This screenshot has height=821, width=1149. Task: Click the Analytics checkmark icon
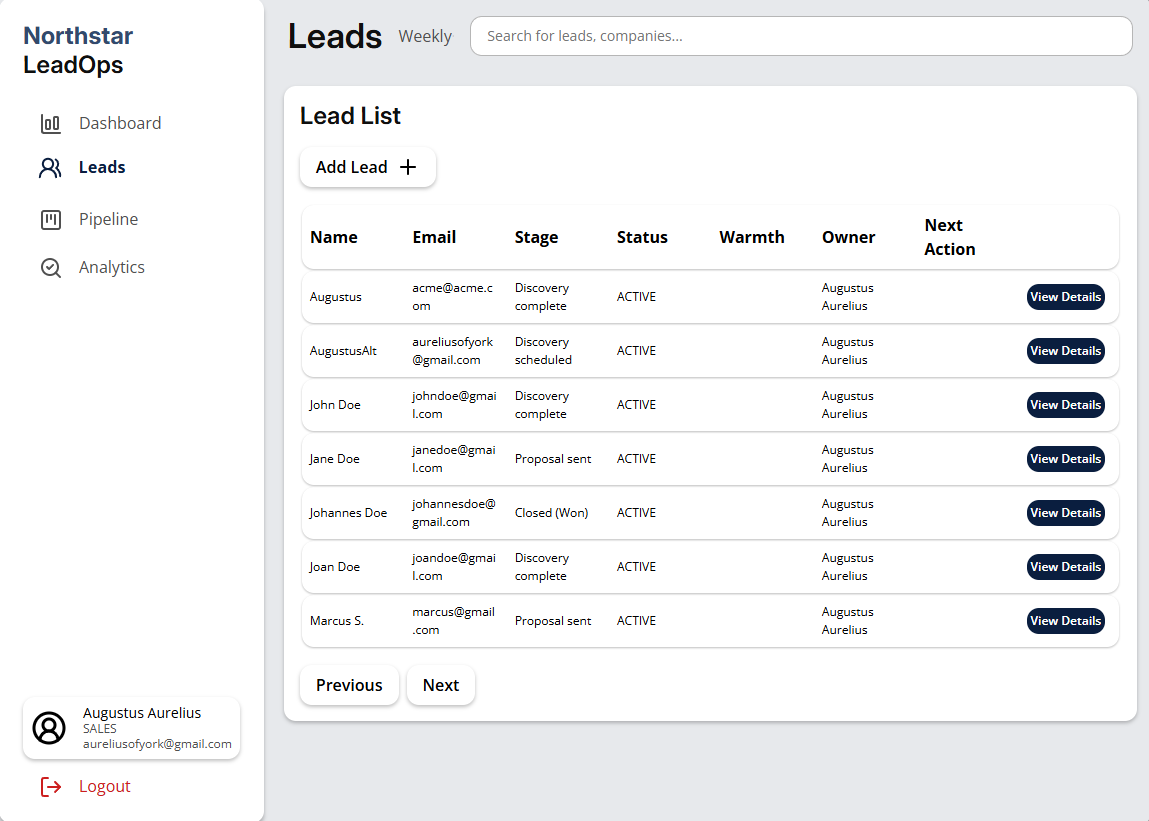tap(50, 266)
